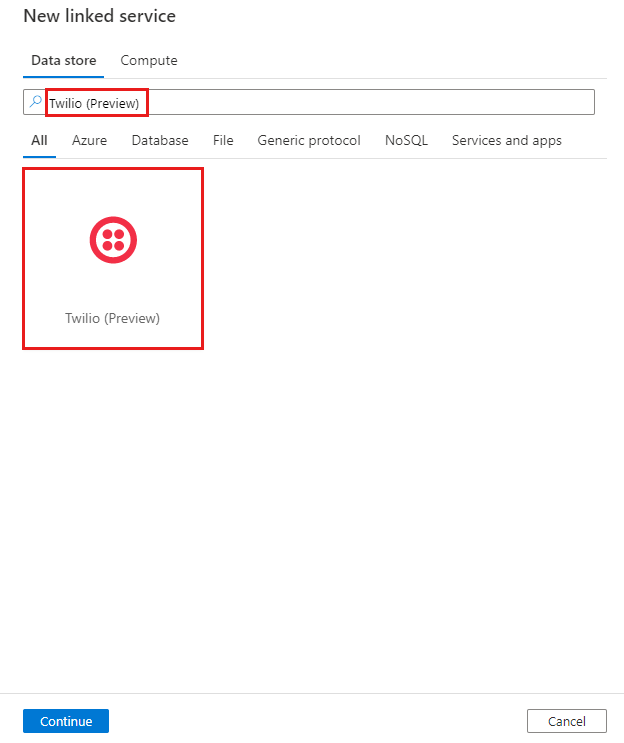Click the Twilio logo icon
Viewport: 624px width, 743px height.
coord(113,240)
